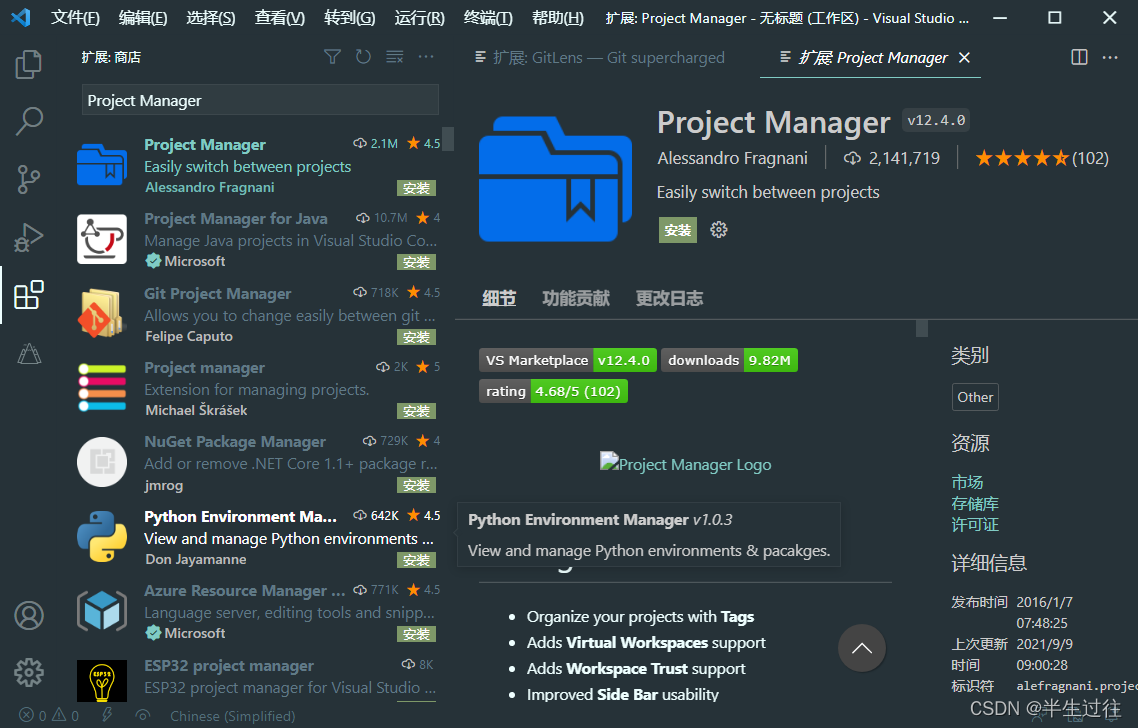Install Python Environment Manager extension

click(416, 560)
